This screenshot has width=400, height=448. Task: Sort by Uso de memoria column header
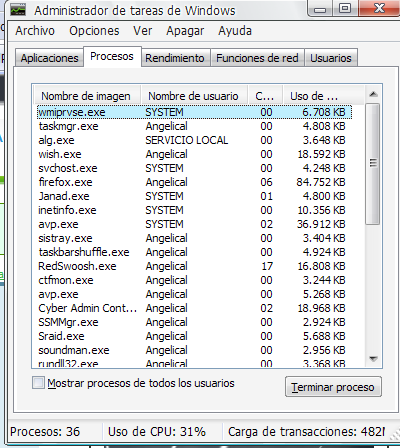pos(323,96)
